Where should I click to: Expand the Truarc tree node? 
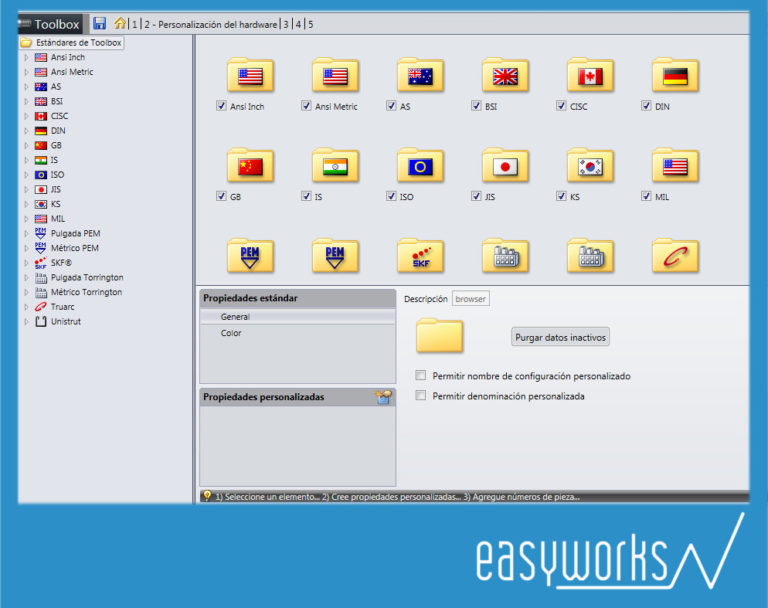pos(26,307)
